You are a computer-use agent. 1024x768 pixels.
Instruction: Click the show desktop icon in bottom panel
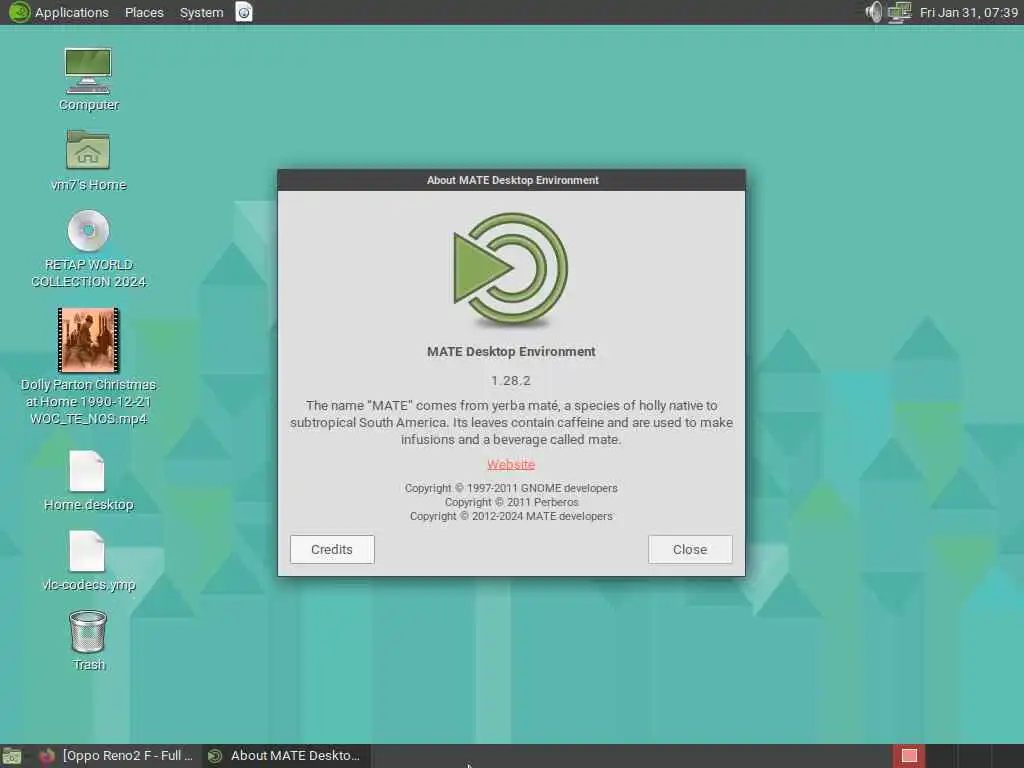pos(12,756)
